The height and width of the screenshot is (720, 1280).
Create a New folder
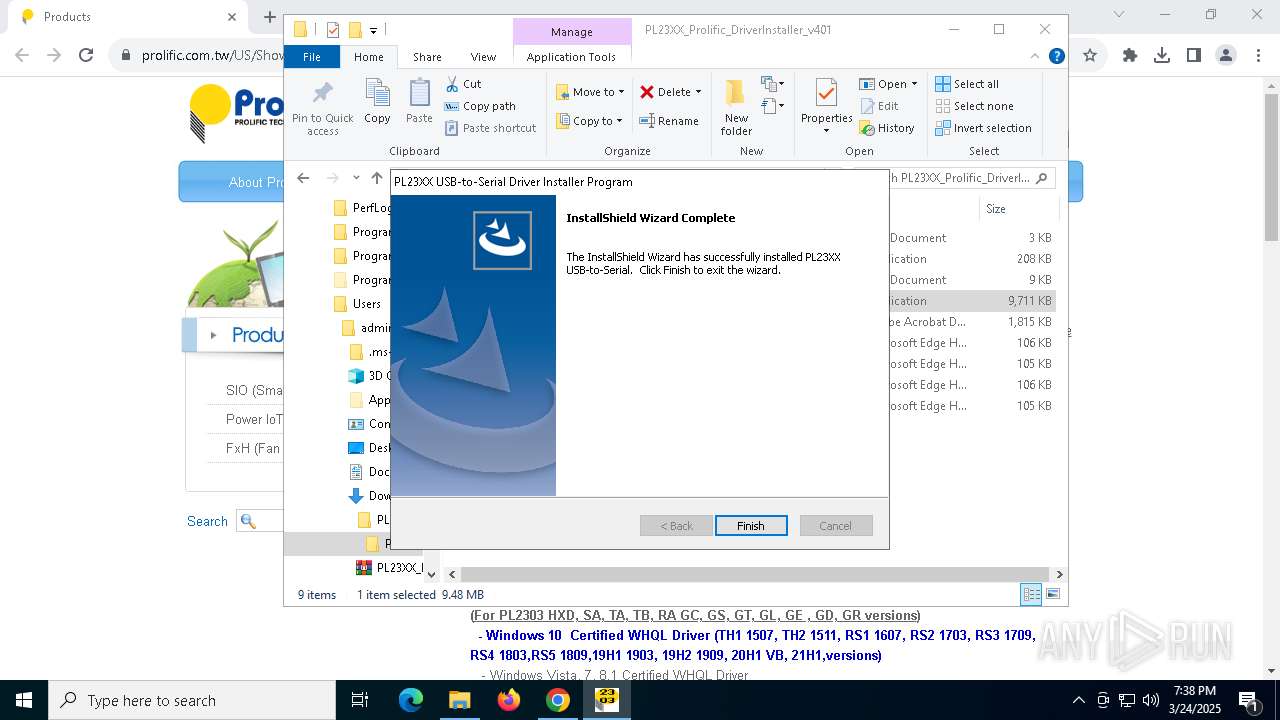[x=736, y=108]
